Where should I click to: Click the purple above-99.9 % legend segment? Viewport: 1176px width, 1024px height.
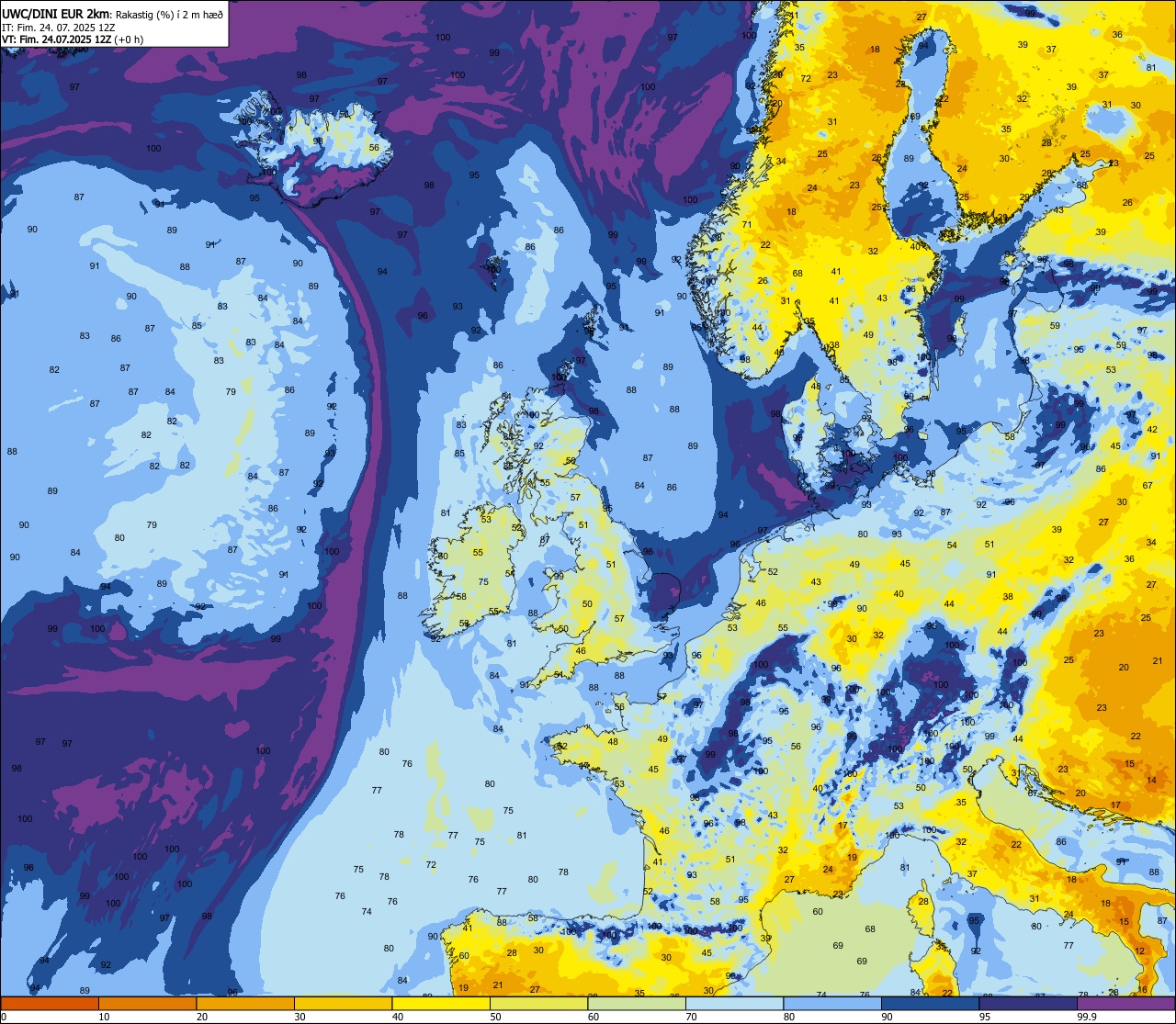point(1125,1004)
